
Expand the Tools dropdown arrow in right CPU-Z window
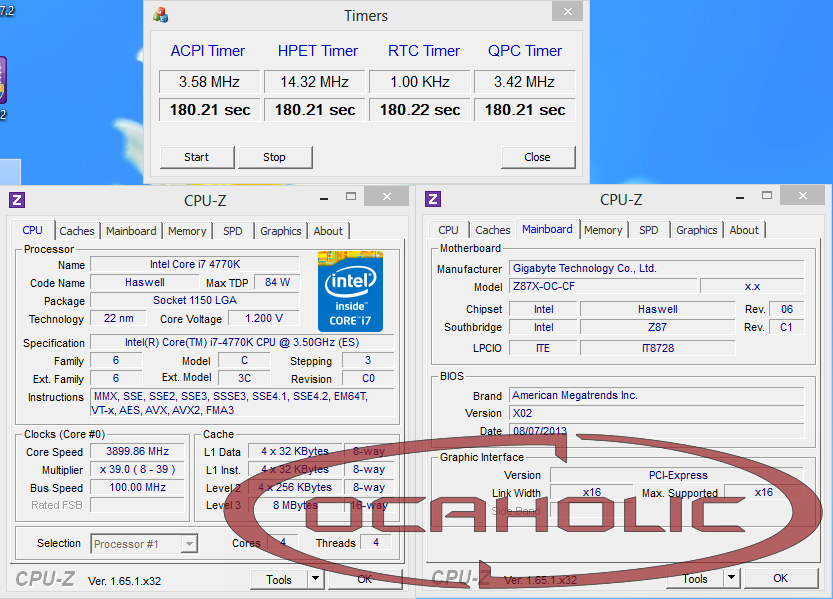pyautogui.click(x=732, y=578)
